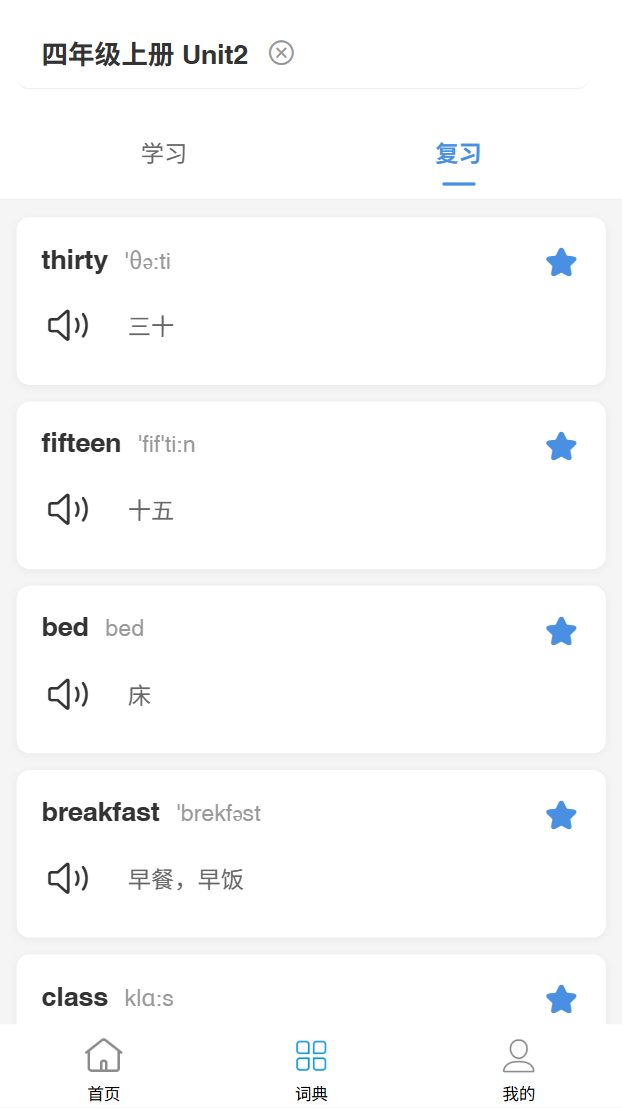Remove breakfast from starred words
The image size is (622, 1108).
tap(561, 815)
